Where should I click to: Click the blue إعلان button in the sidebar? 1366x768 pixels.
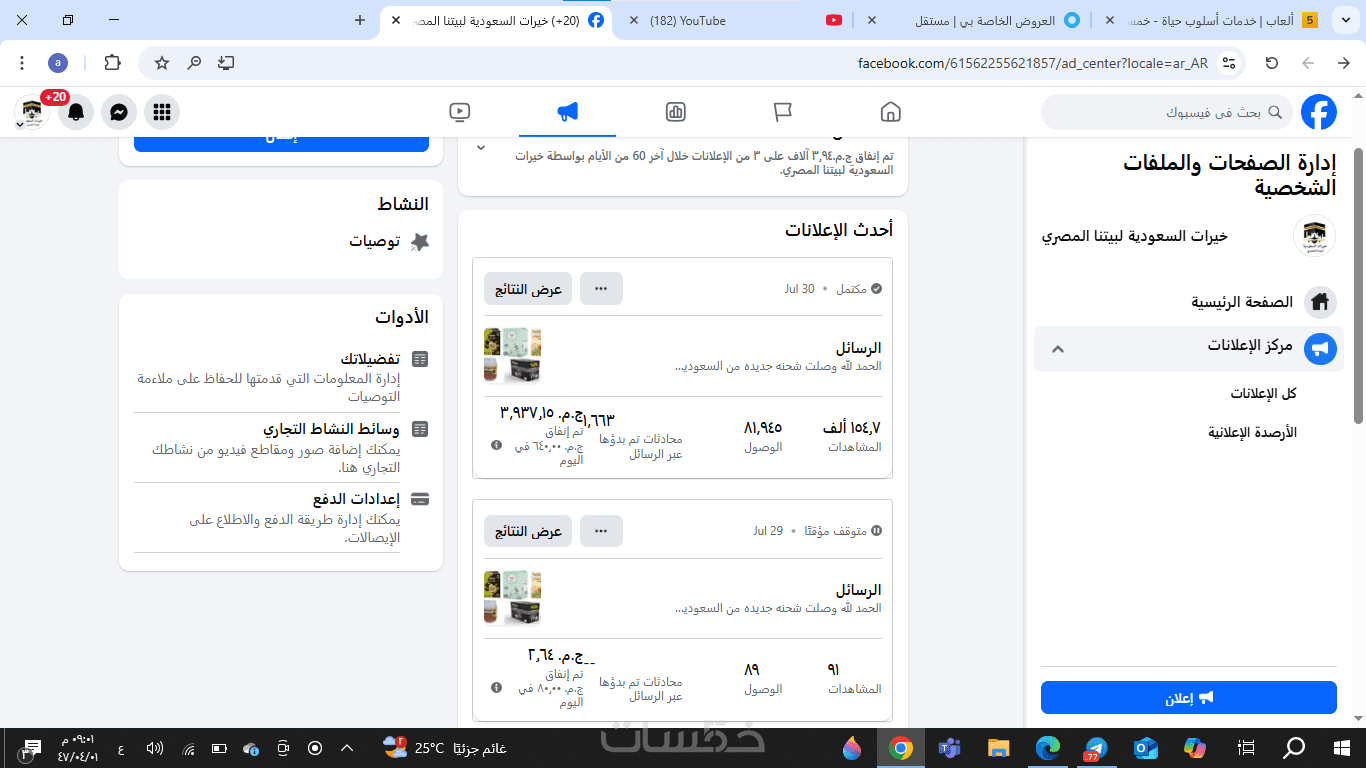(1189, 698)
